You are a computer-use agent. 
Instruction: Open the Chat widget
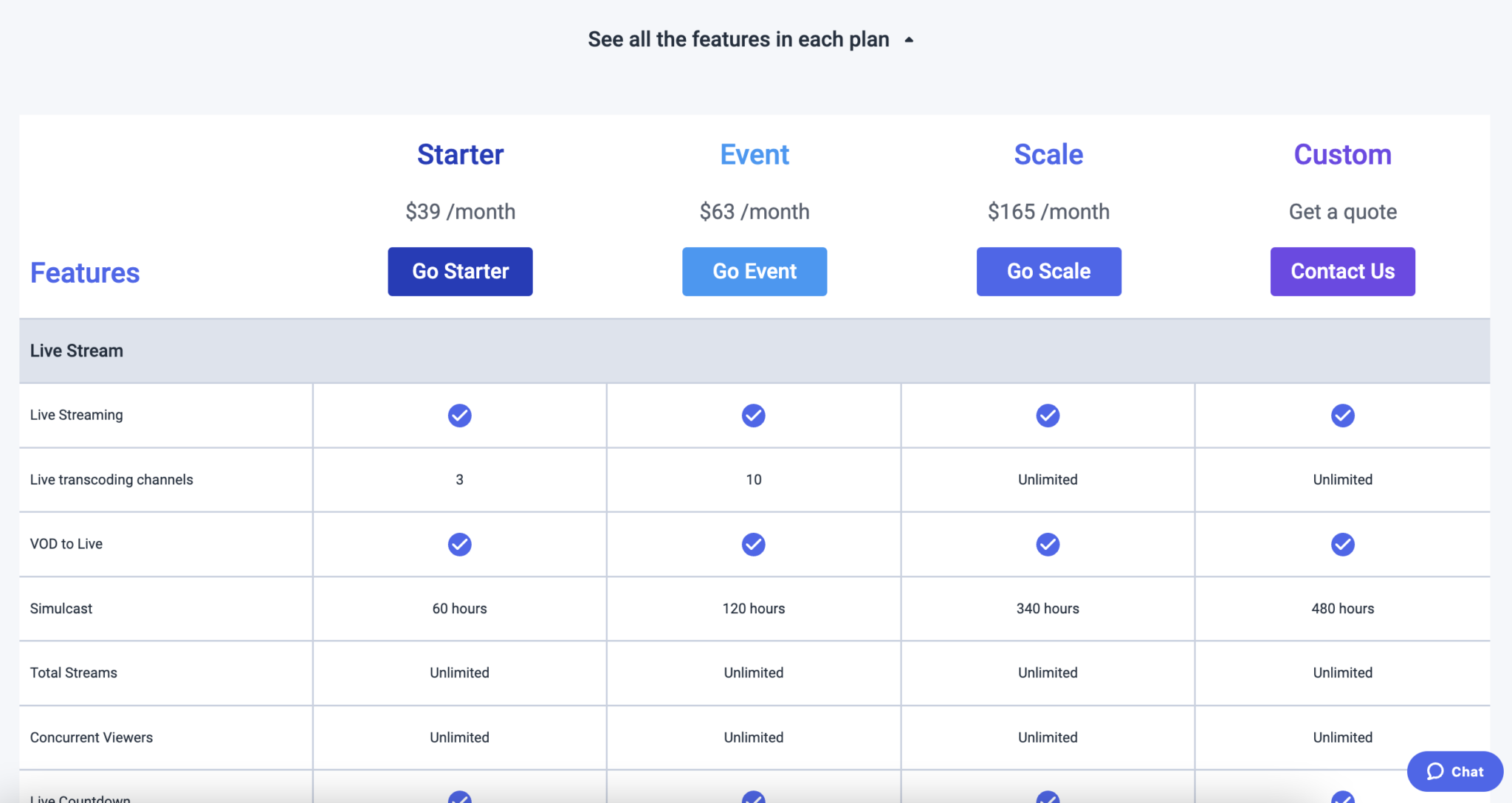tap(1454, 771)
